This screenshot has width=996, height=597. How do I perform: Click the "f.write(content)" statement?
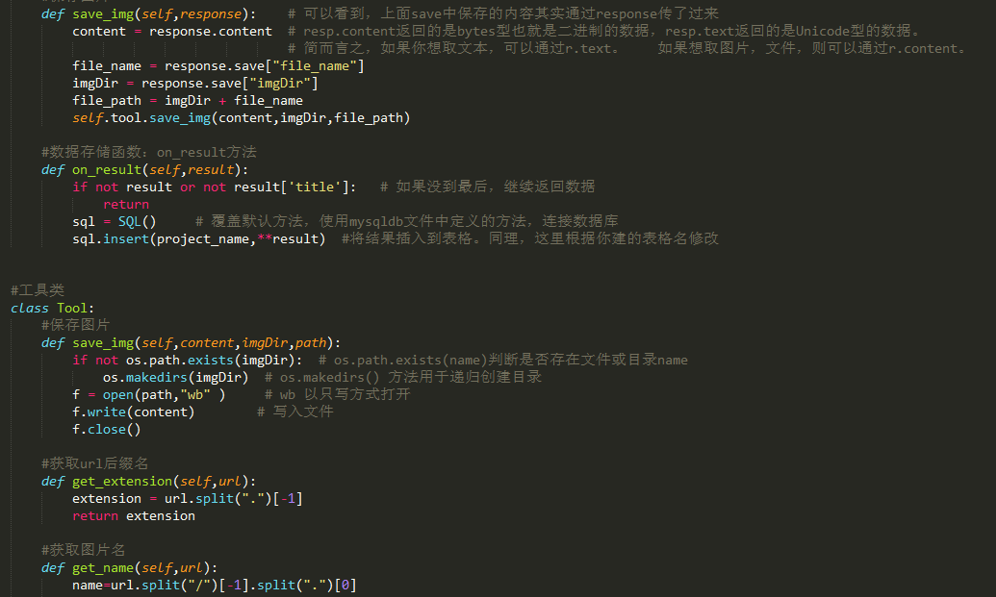pyautogui.click(x=133, y=412)
